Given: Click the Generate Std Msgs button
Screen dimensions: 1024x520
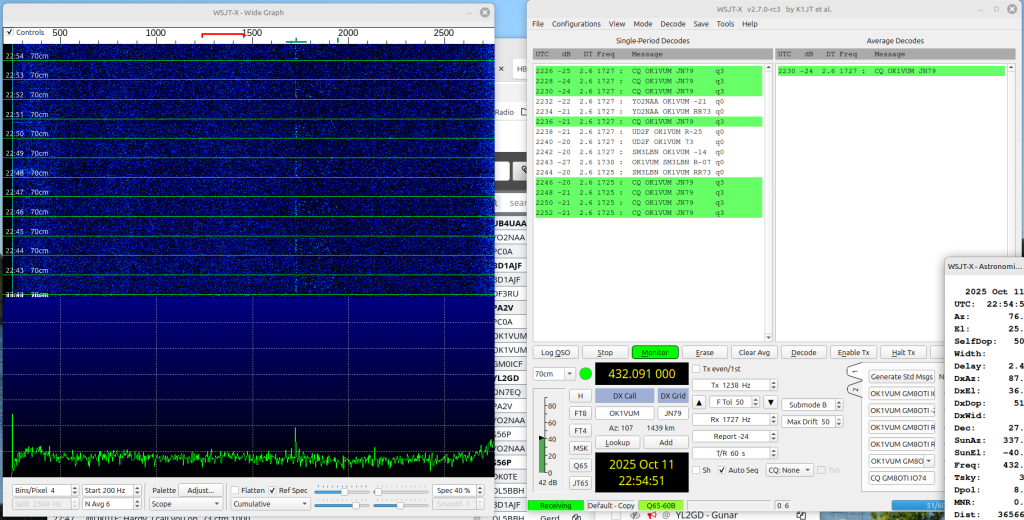Looking at the screenshot, I should tap(901, 376).
